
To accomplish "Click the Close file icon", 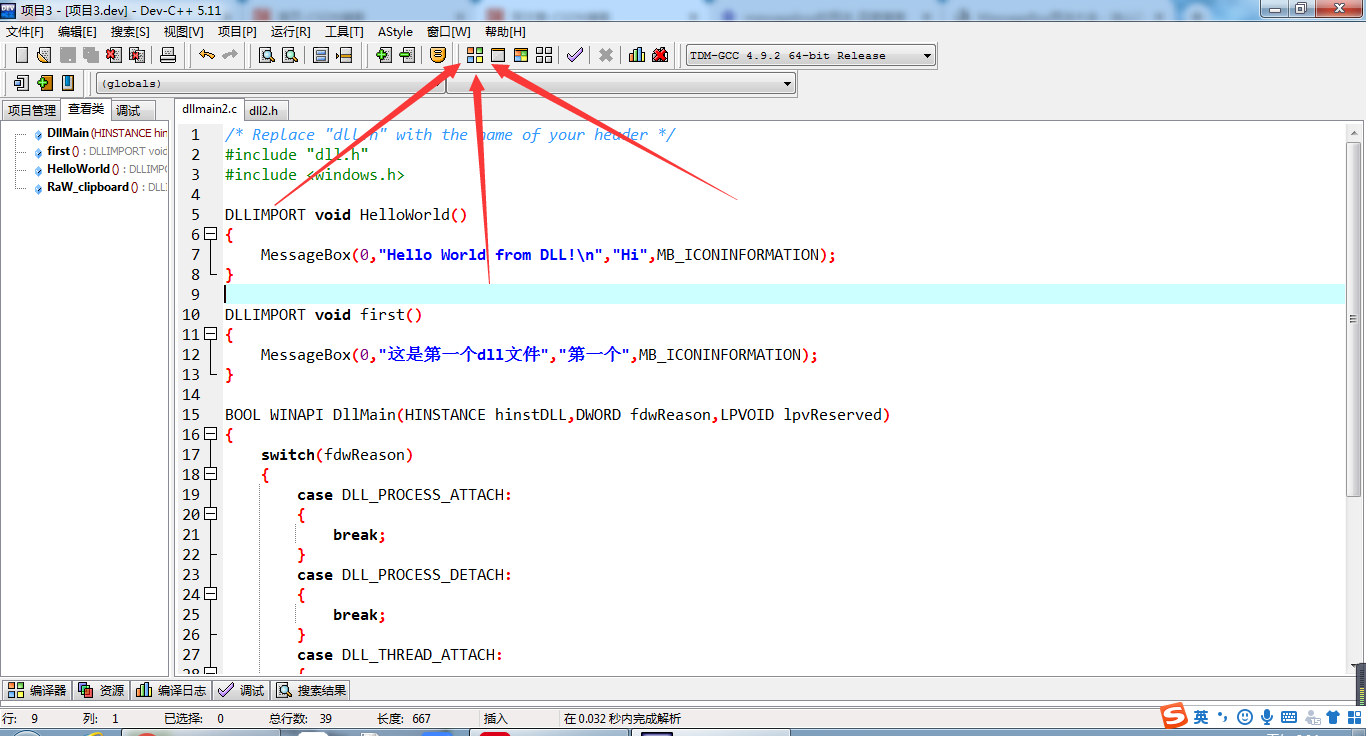I will (113, 55).
